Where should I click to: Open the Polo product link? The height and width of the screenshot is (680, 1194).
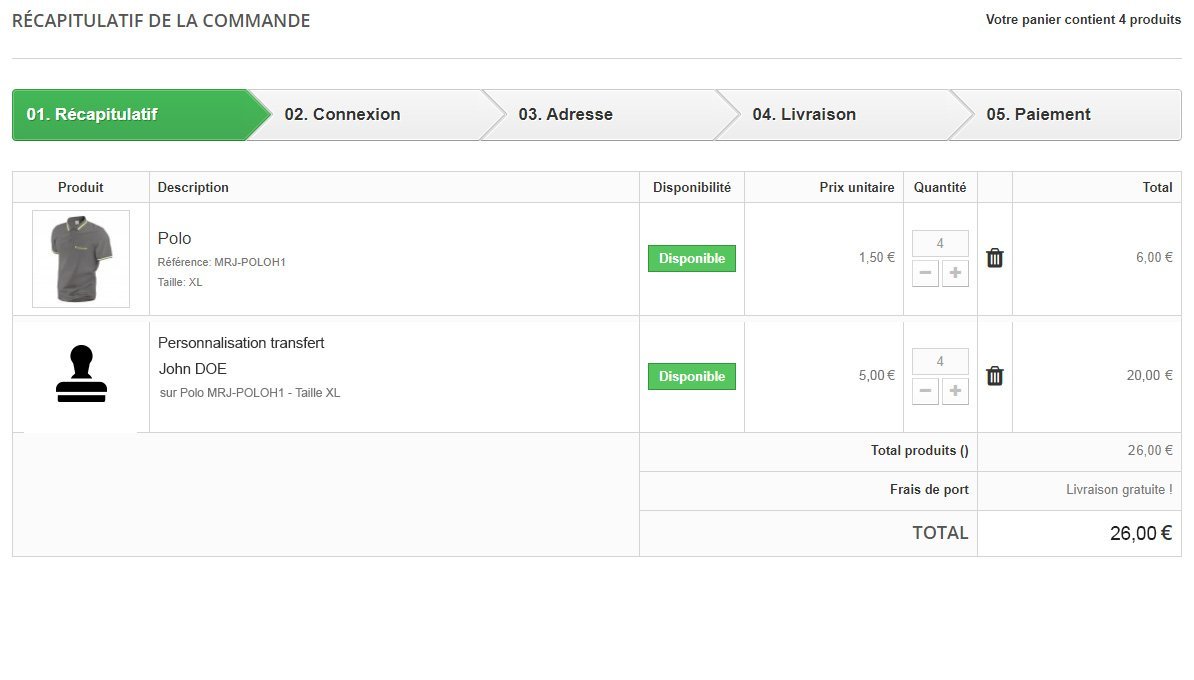click(174, 238)
